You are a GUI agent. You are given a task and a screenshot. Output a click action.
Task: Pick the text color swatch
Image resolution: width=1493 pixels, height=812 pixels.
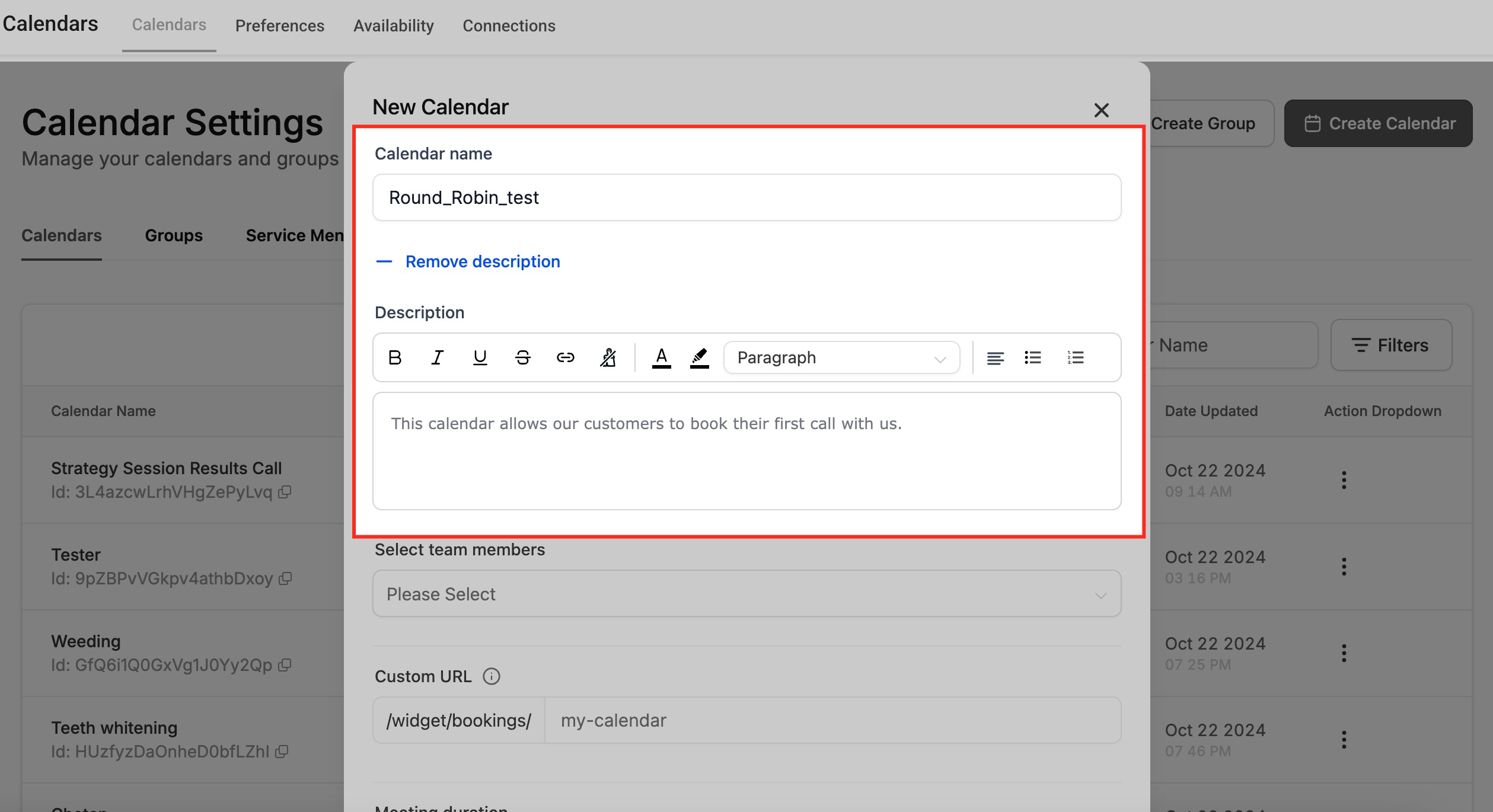(x=661, y=357)
